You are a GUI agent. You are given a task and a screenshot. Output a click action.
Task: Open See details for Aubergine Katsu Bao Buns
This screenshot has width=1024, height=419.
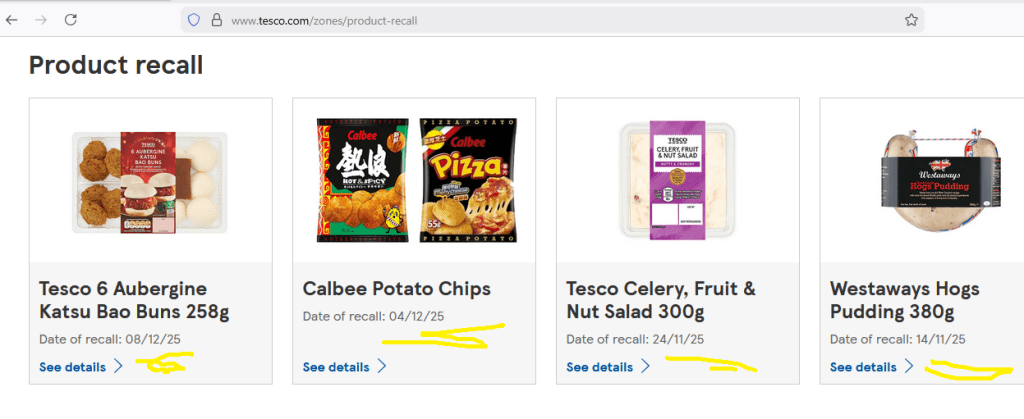(x=73, y=367)
